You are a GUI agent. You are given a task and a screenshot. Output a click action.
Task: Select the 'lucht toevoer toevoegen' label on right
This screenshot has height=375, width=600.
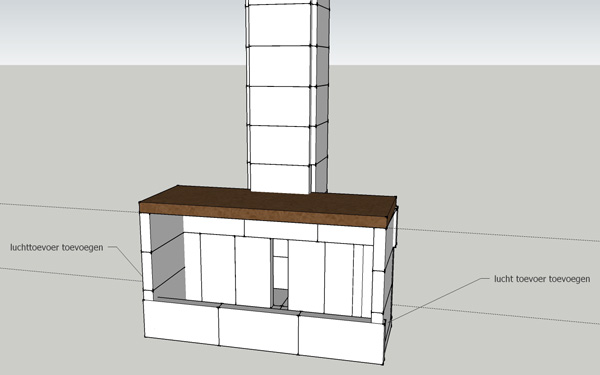pyautogui.click(x=542, y=279)
